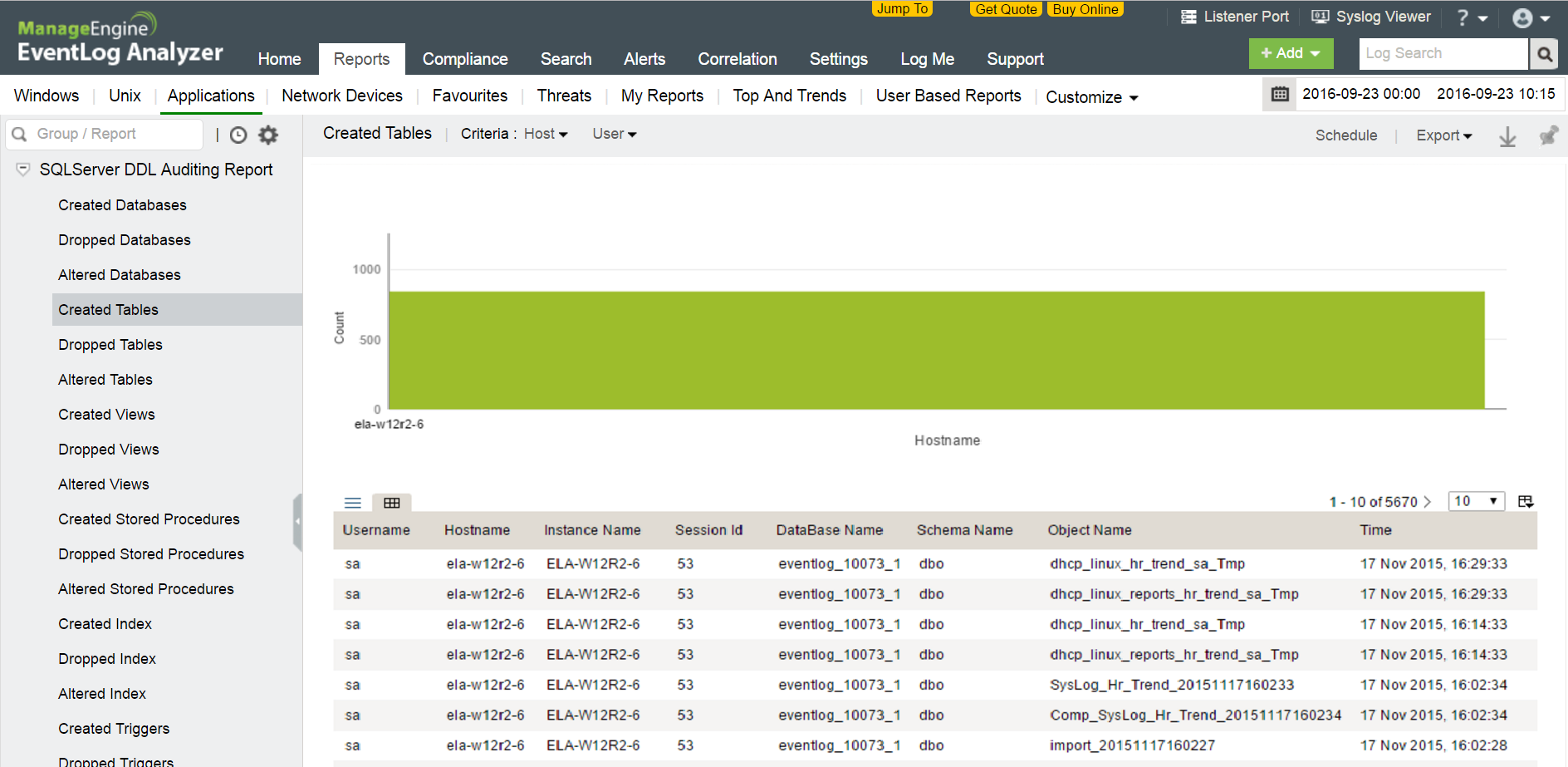Click the clock icon beside report search

coord(238,135)
